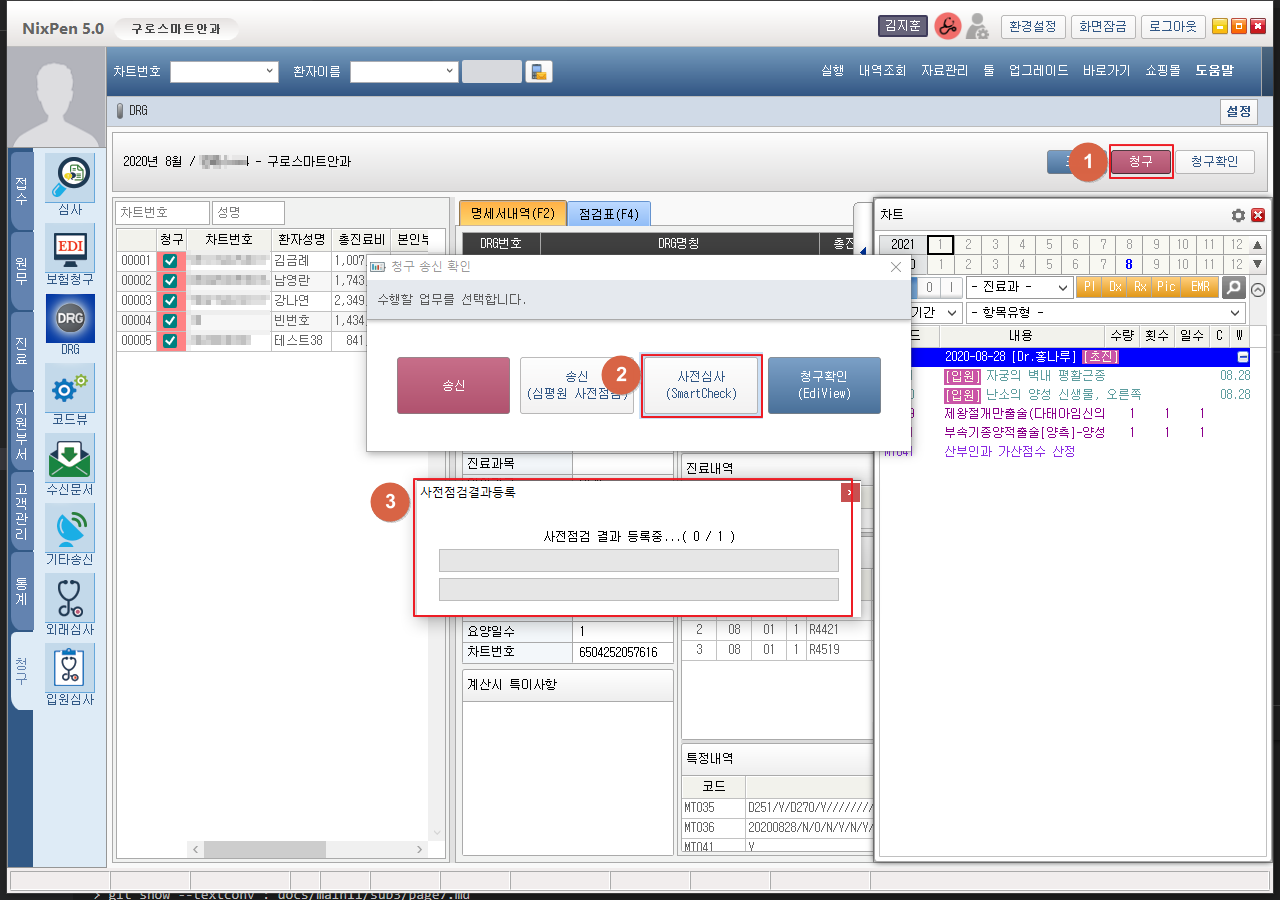Image resolution: width=1280 pixels, height=900 pixels.
Task: Open the 수신문서 mail icon
Action: 70,459
